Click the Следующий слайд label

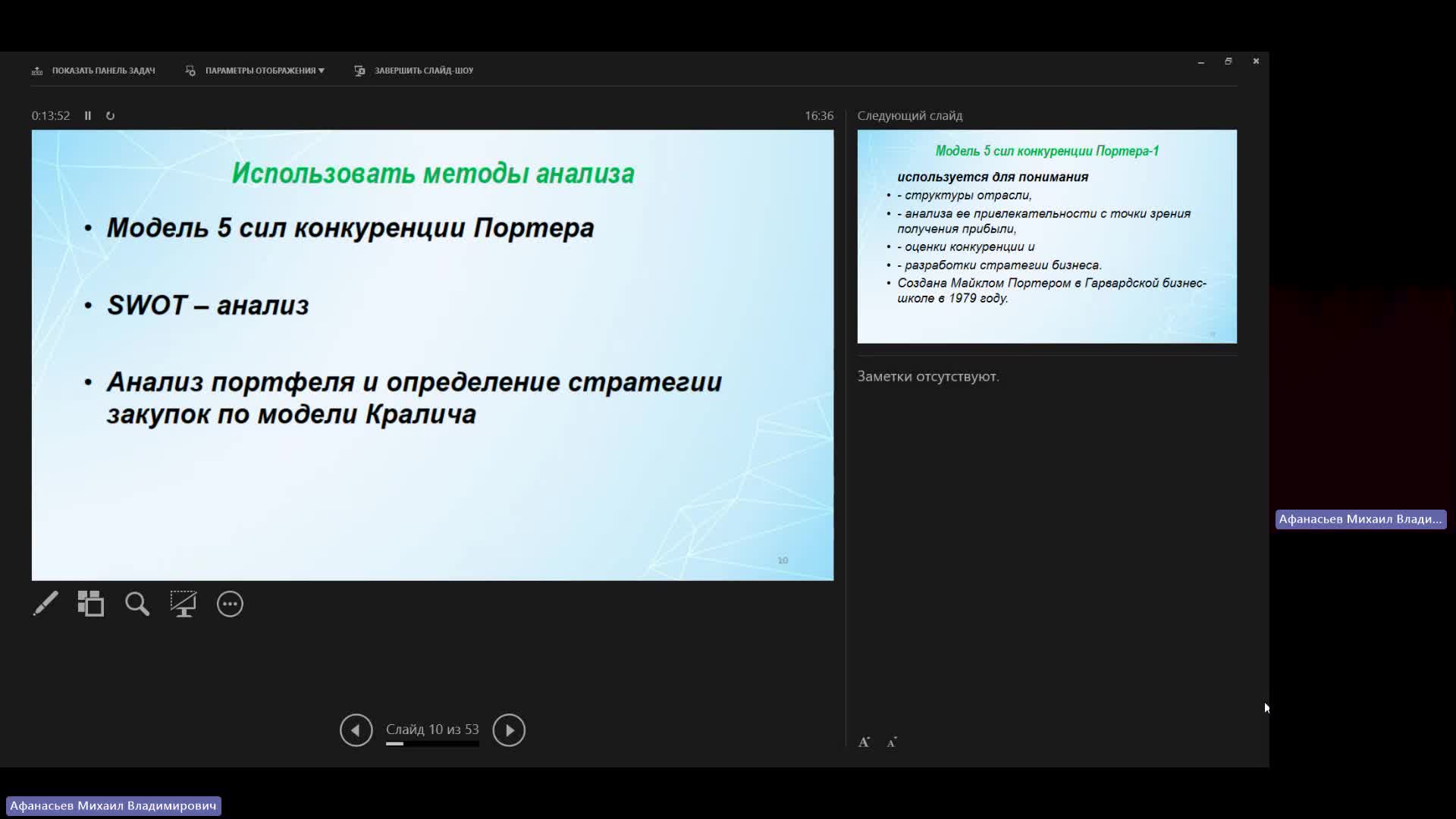pos(910,116)
